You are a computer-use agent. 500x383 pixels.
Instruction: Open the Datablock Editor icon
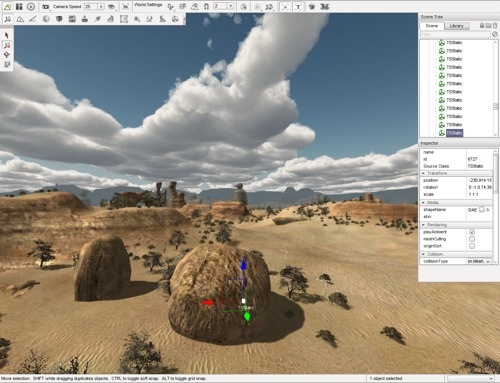pos(72,19)
